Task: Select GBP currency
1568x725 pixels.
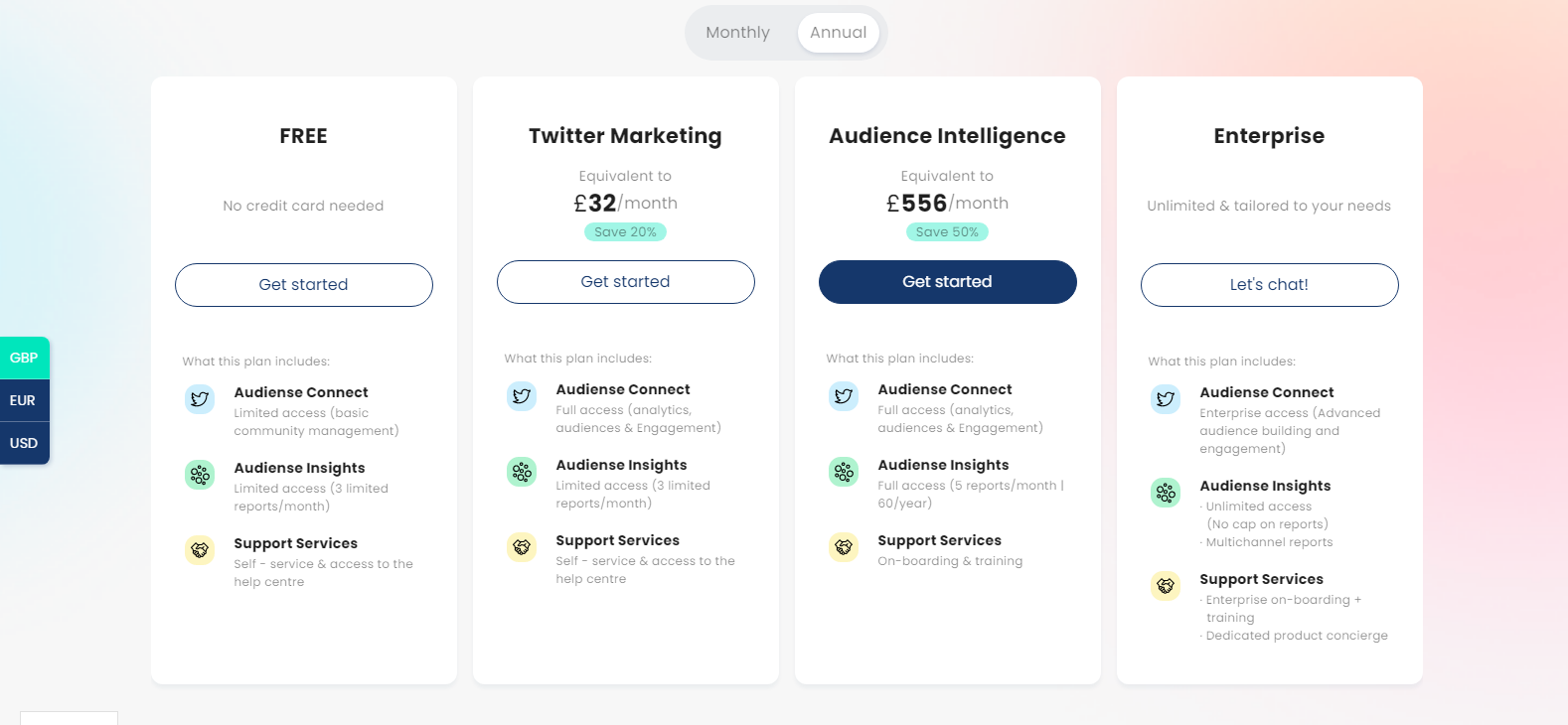Action: (x=24, y=358)
